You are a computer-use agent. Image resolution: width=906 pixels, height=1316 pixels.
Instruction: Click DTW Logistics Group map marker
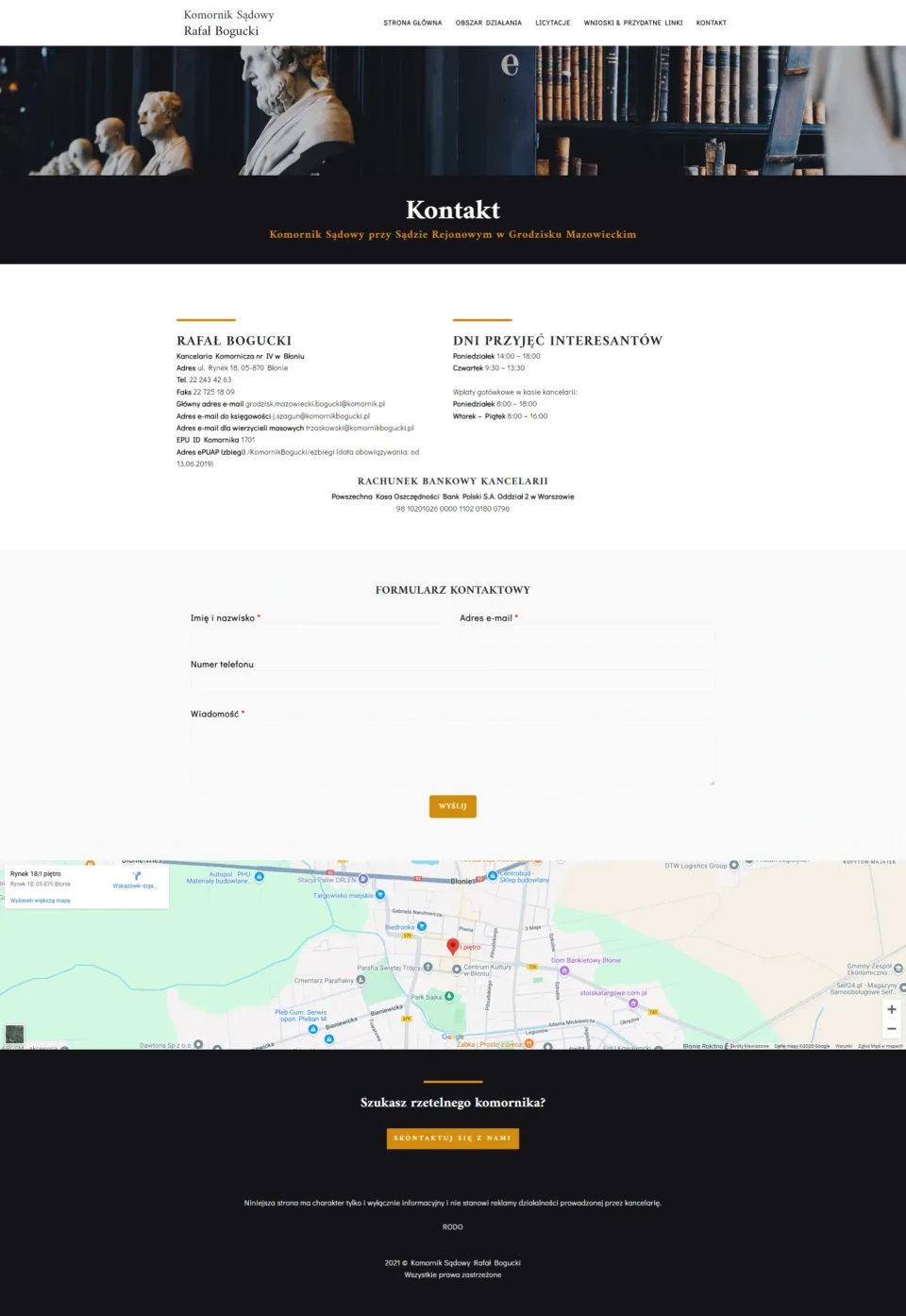click(x=733, y=865)
